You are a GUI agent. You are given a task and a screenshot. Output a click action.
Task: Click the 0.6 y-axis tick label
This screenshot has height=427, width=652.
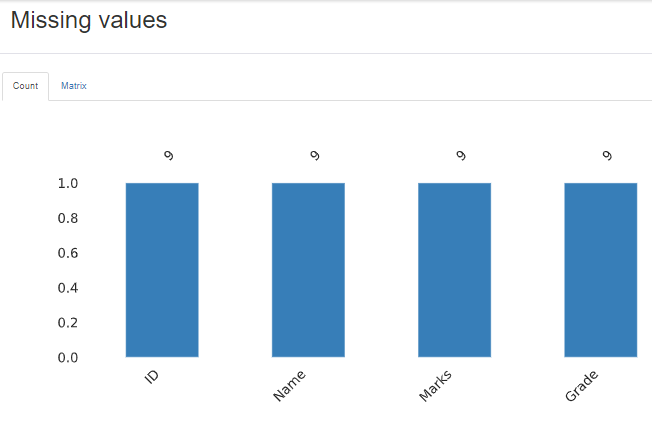tap(68, 253)
